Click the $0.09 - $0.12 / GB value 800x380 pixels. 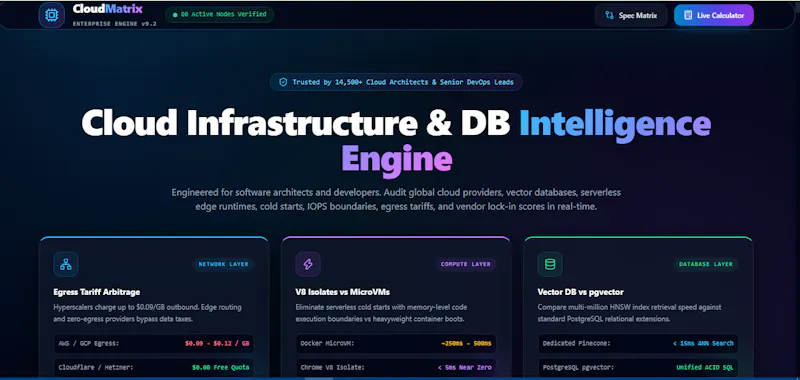pyautogui.click(x=217, y=344)
